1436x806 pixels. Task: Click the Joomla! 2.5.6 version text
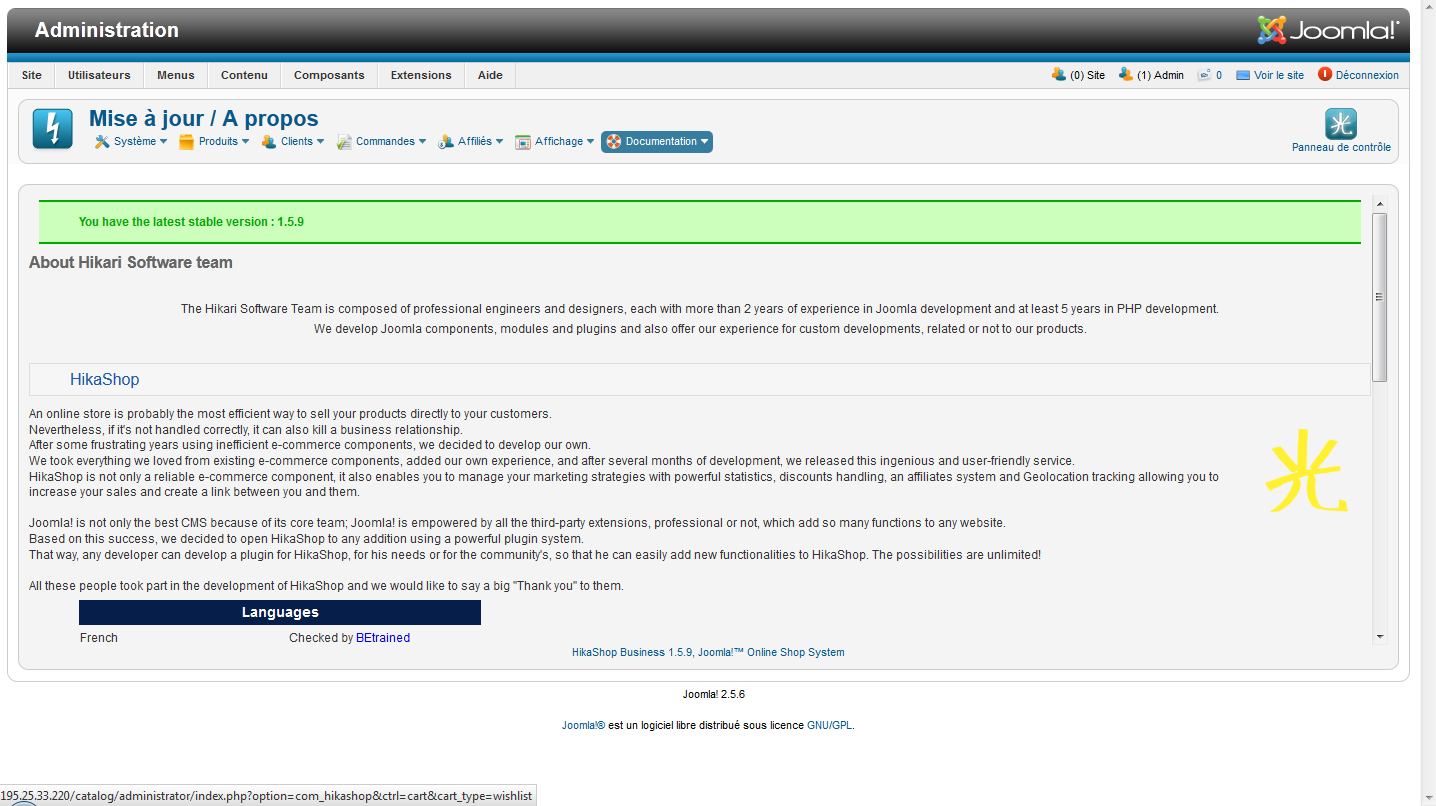pos(714,694)
